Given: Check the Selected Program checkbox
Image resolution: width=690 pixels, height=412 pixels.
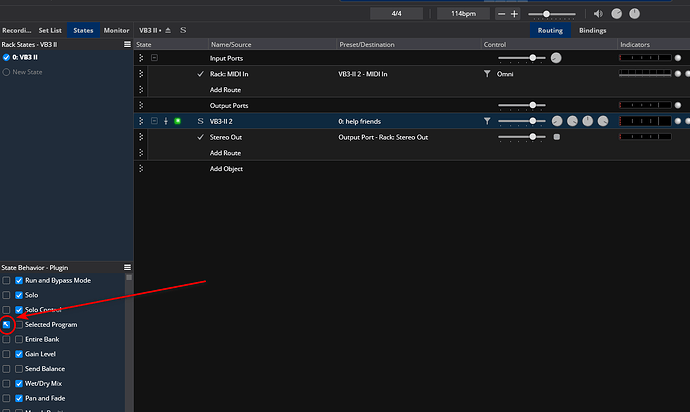Looking at the screenshot, I should [19, 325].
